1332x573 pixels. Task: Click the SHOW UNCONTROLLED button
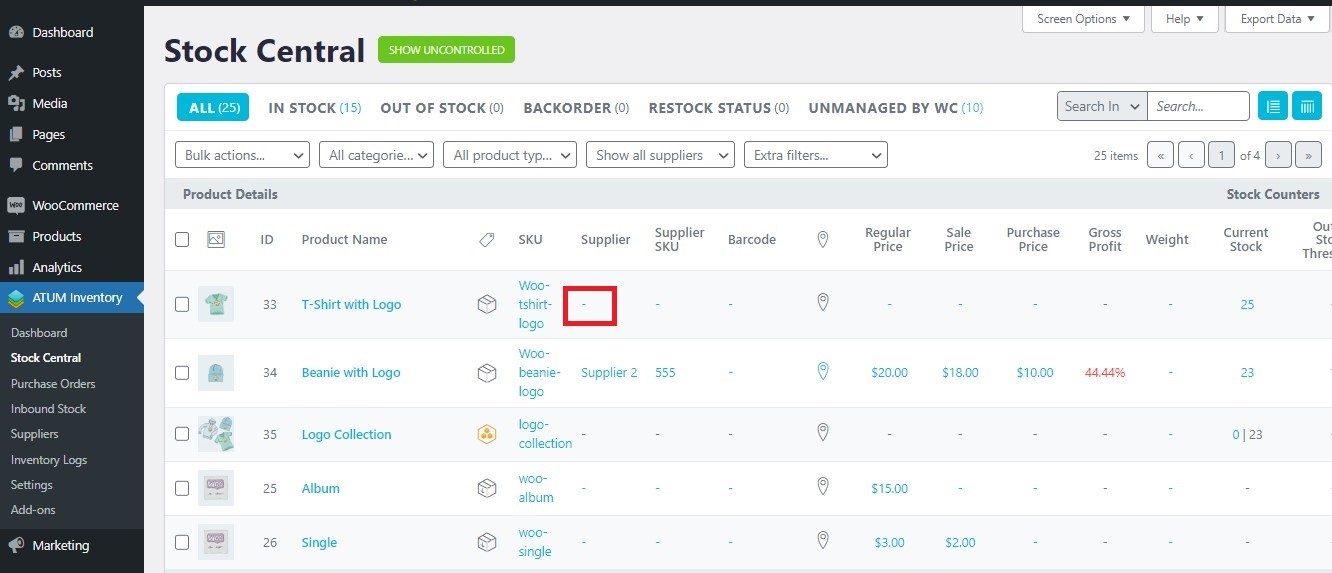pyautogui.click(x=446, y=50)
